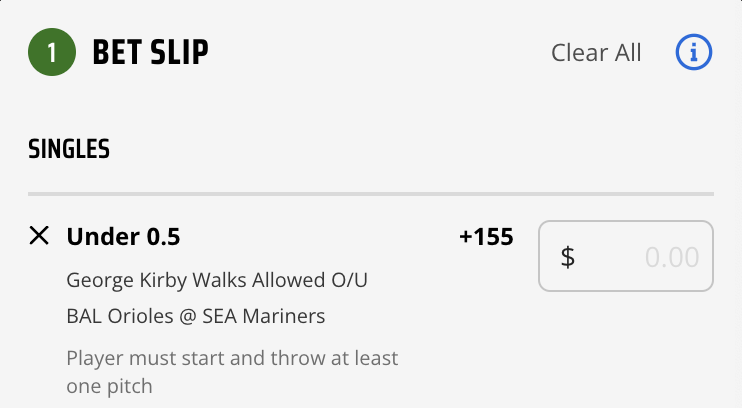Focus the wager amount input field
Screen dimensions: 742x408
pyautogui.click(x=626, y=256)
